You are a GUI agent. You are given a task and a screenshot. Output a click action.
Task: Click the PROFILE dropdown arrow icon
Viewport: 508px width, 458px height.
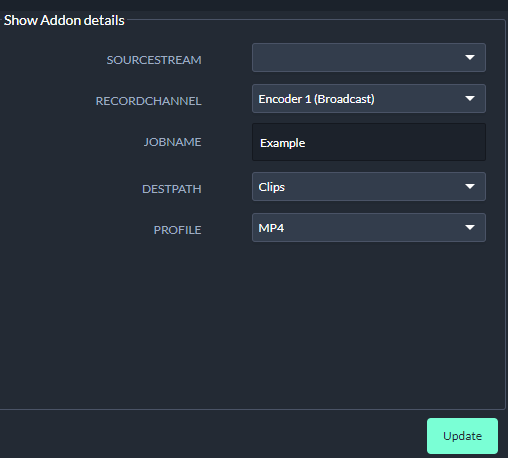(x=470, y=227)
